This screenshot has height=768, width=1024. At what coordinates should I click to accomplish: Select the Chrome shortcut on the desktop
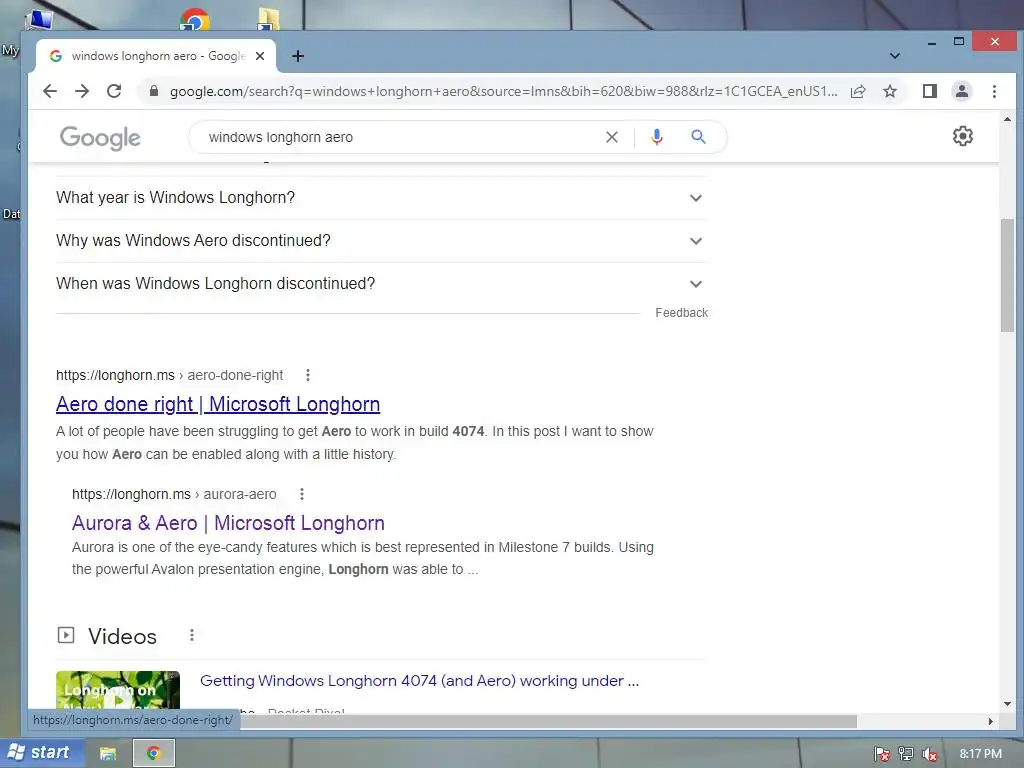point(195,20)
